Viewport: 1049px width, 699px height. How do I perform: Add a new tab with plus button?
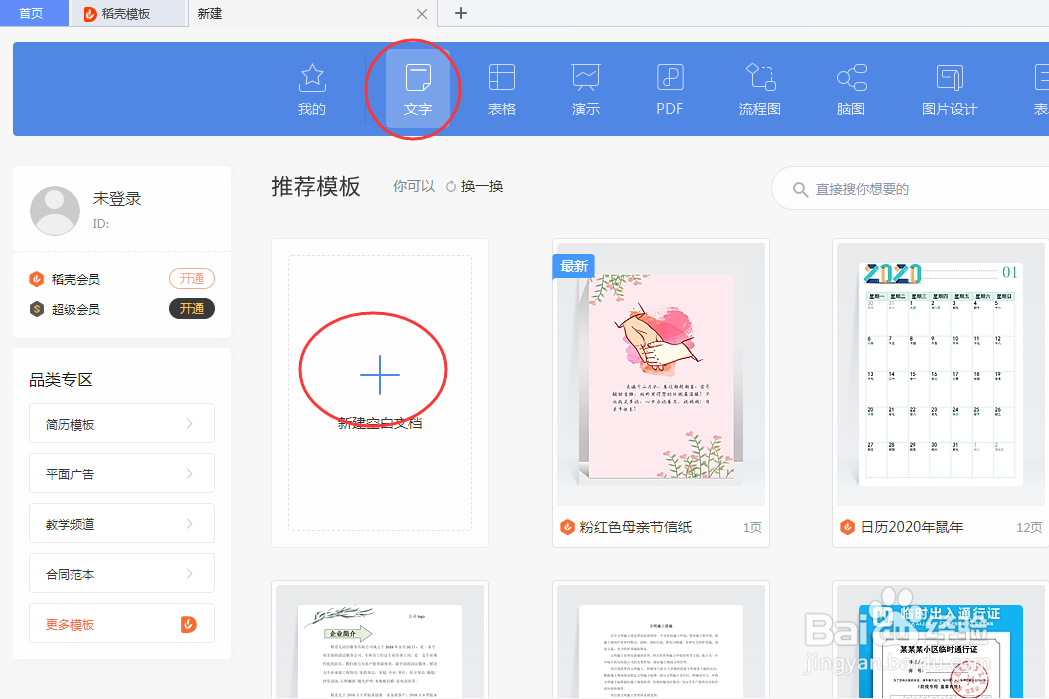click(461, 13)
